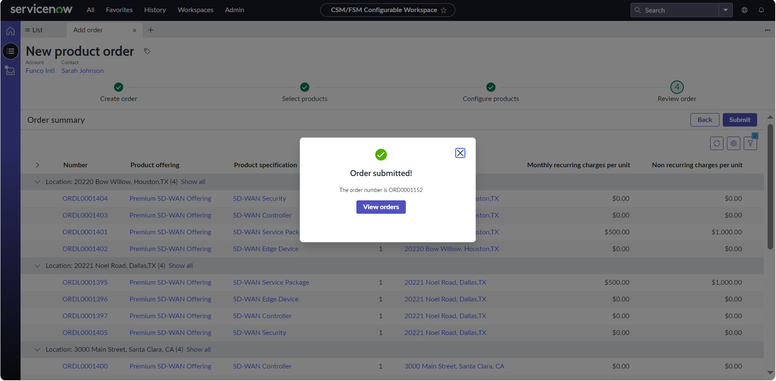Open SD-WAN Security spec in ORDL0001405 row

coord(259,333)
